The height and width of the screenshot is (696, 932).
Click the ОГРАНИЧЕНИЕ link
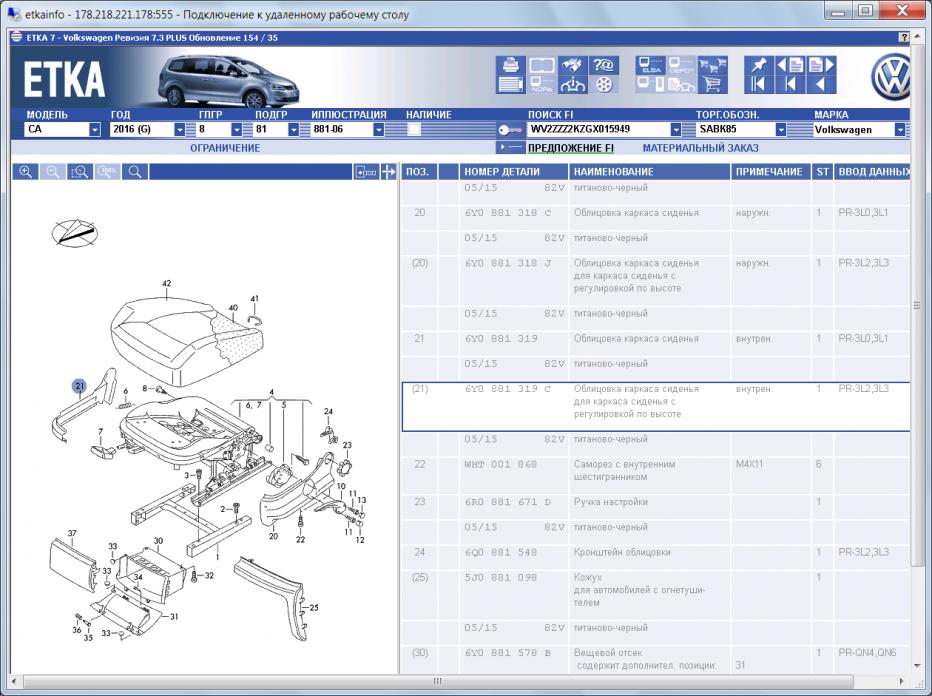click(x=225, y=148)
